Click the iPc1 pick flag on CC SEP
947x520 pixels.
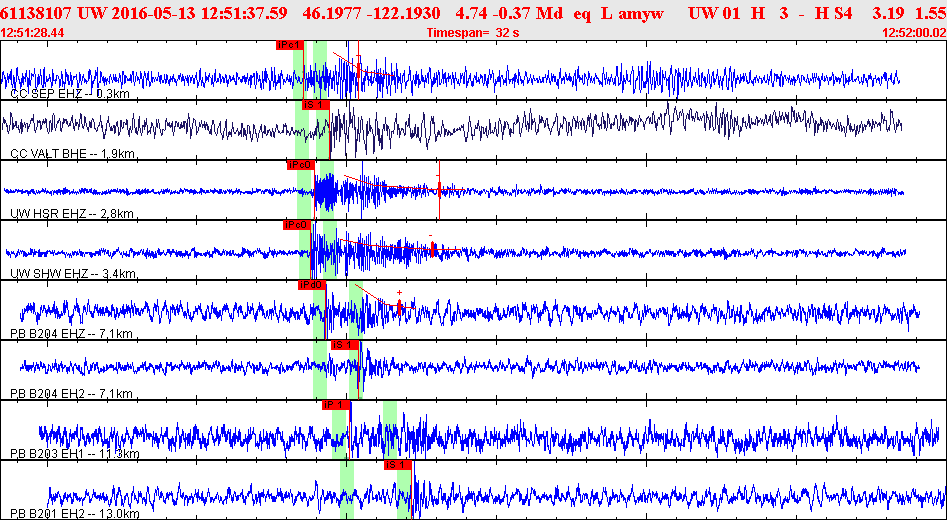[x=289, y=45]
